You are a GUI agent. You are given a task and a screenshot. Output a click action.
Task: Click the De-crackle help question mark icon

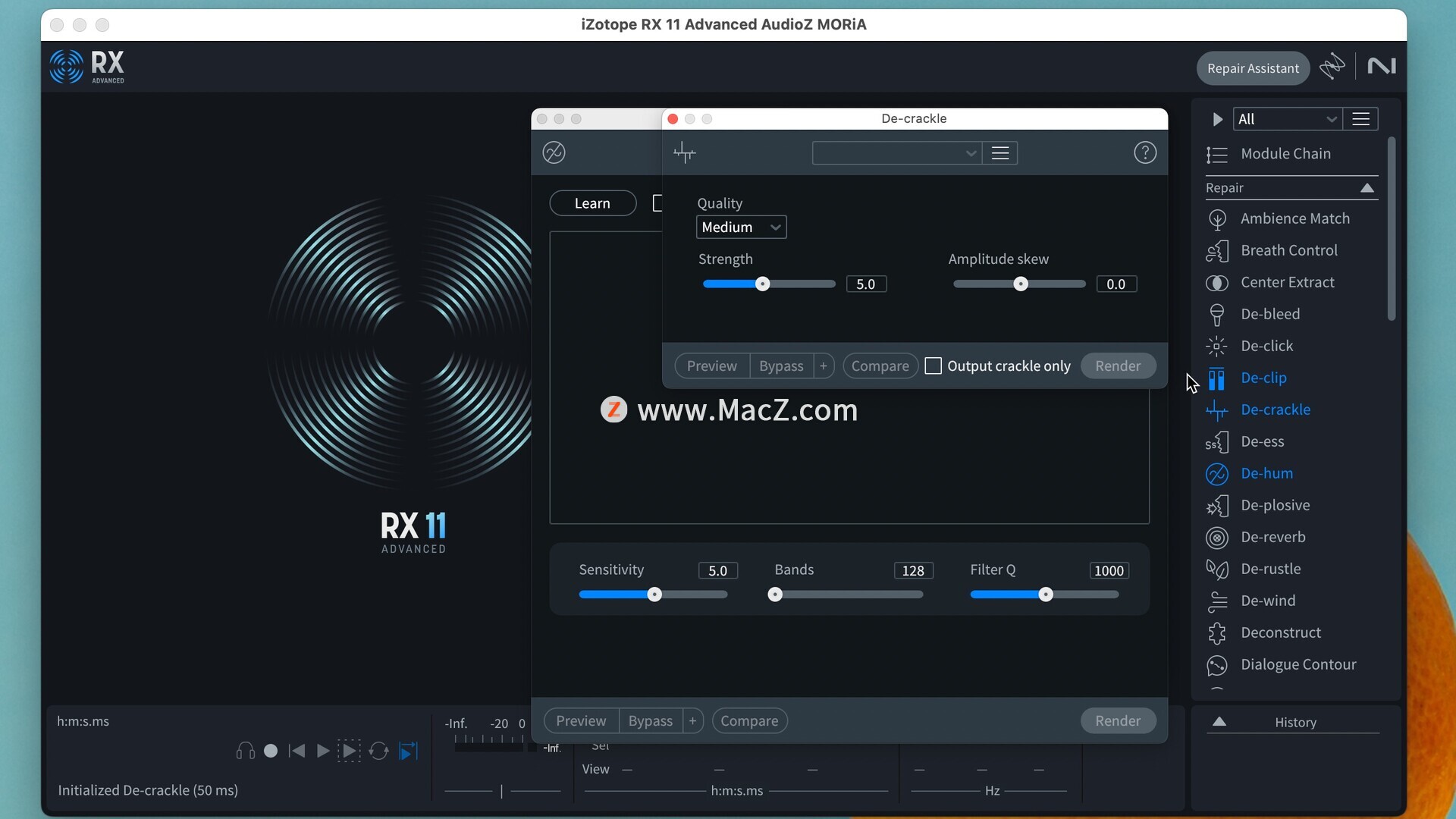pyautogui.click(x=1145, y=153)
